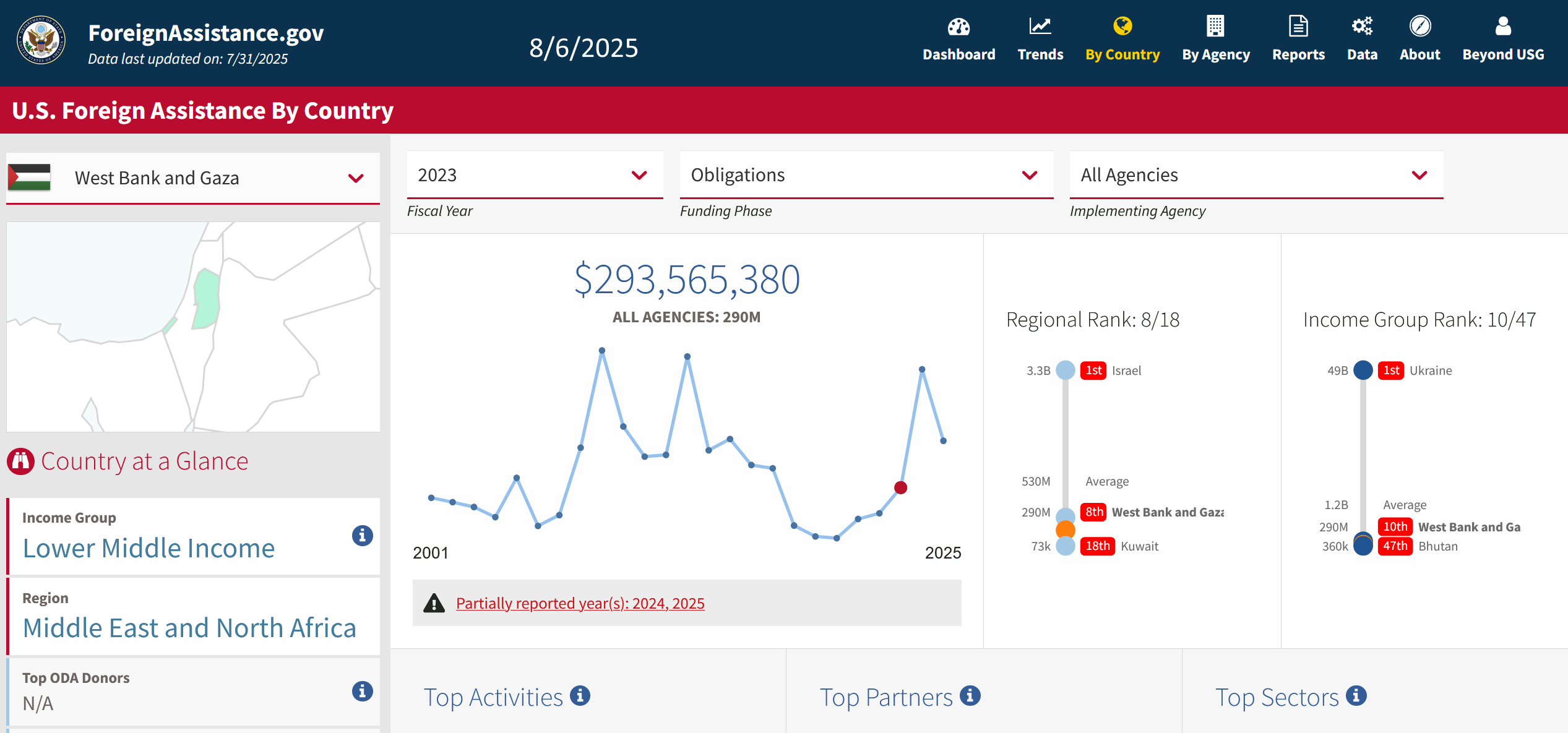Click the Top Partners heading
Viewport: 1568px width, 733px height.
coord(885,697)
